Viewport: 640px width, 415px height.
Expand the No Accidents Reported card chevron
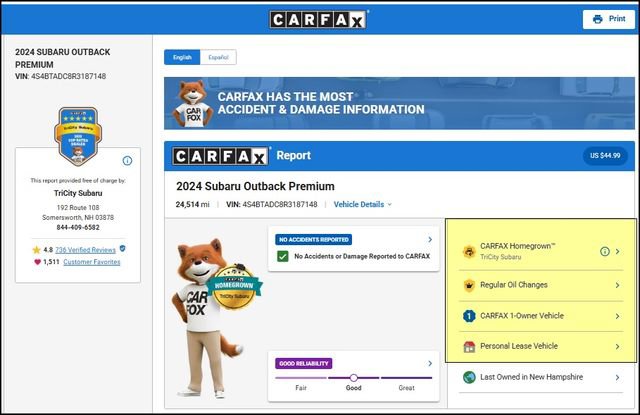(430, 240)
